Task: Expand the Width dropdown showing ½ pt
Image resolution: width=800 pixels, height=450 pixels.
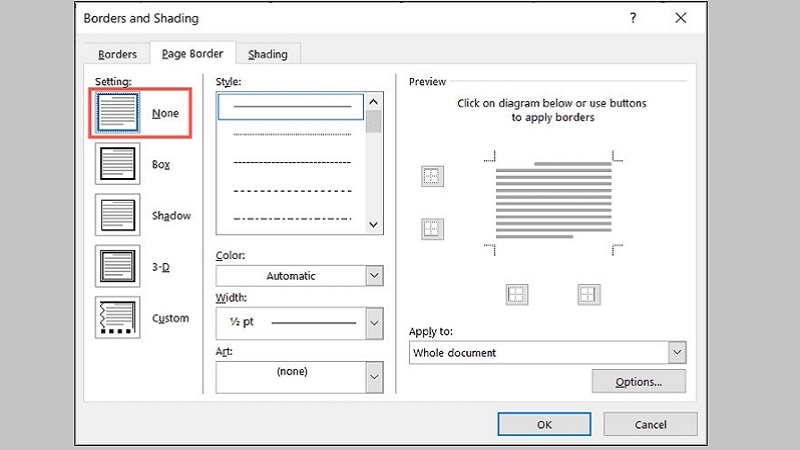Action: click(x=374, y=323)
